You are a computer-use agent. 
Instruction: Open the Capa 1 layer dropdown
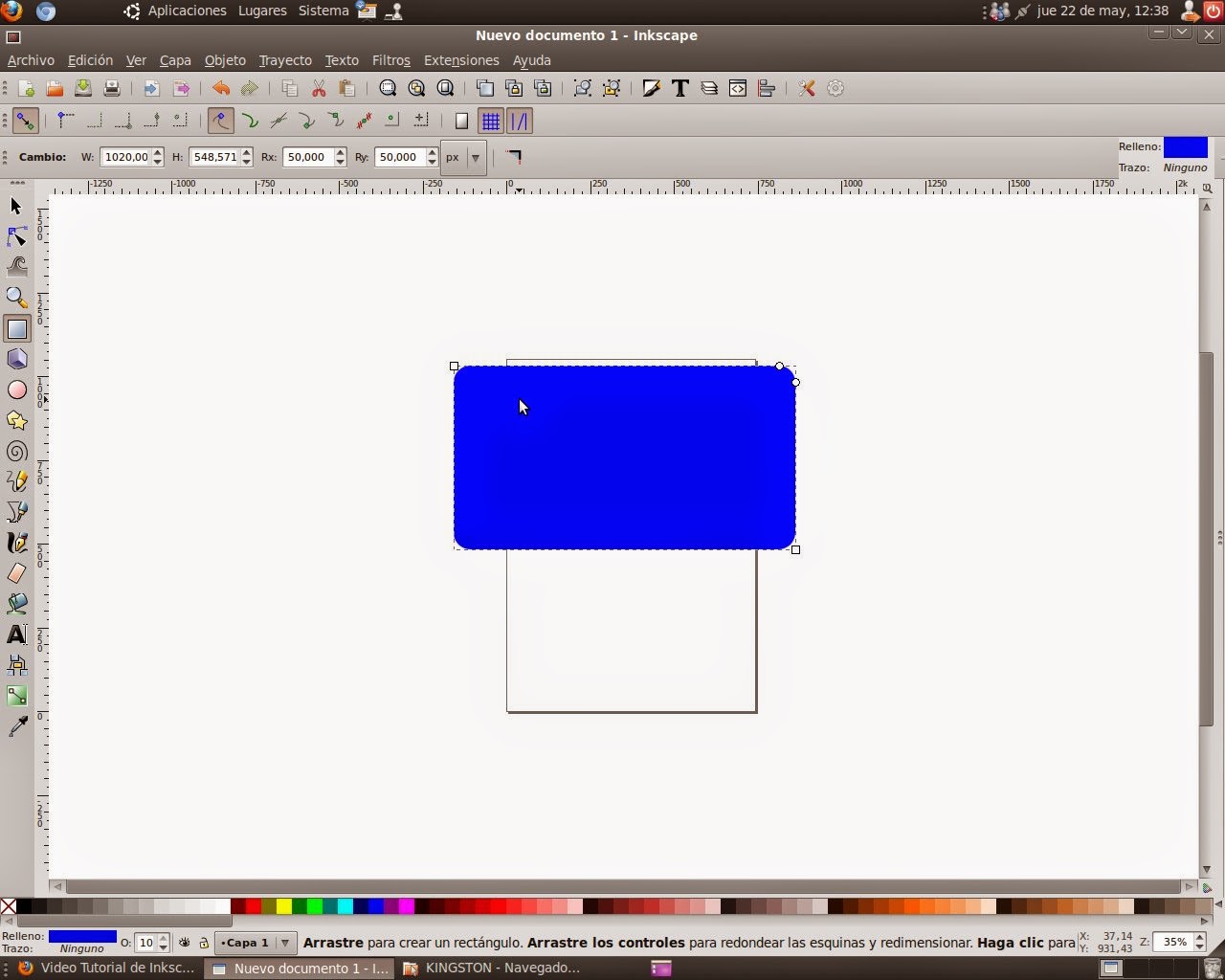tap(256, 943)
